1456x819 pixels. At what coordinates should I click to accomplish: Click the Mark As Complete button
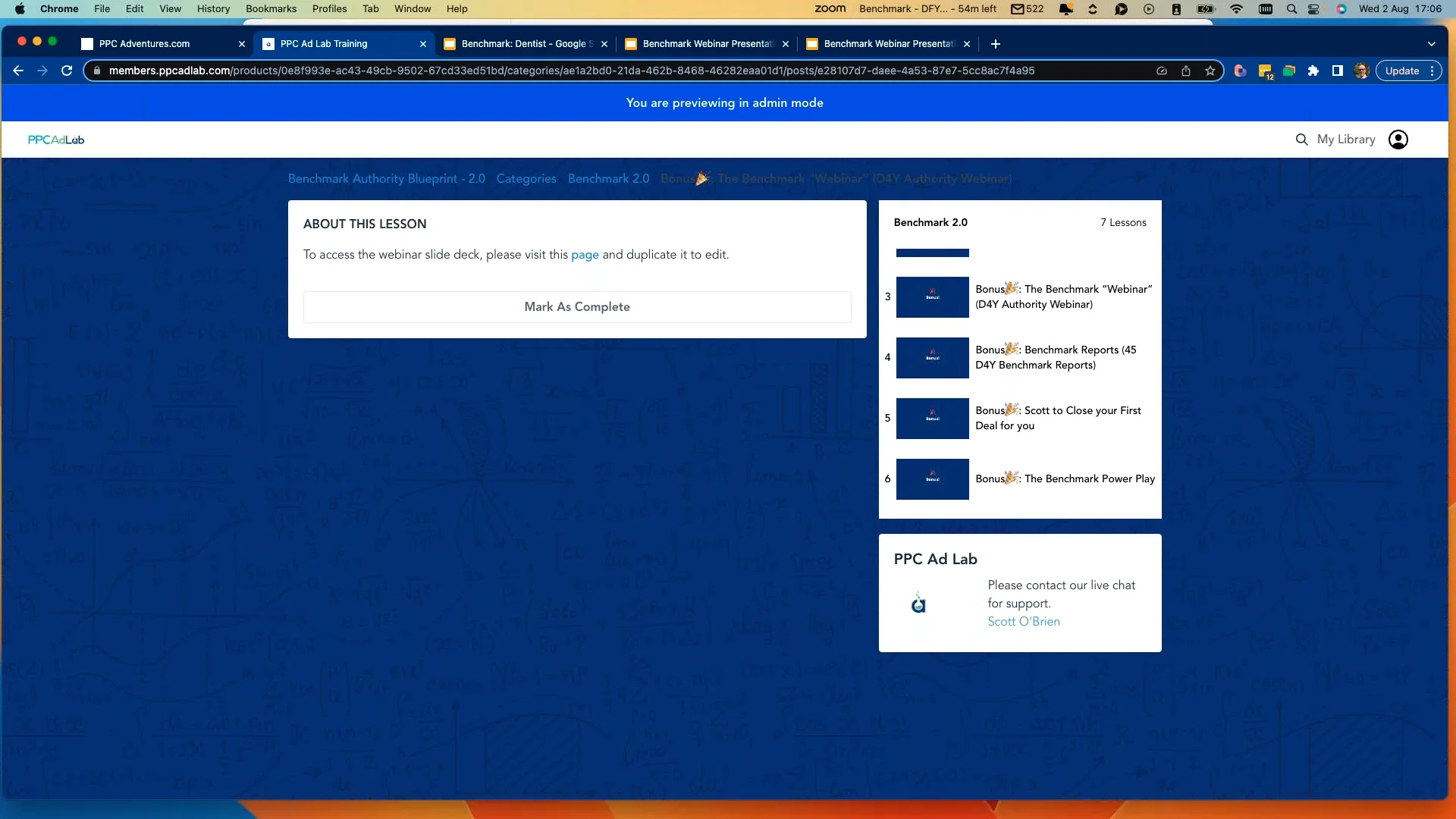click(577, 306)
